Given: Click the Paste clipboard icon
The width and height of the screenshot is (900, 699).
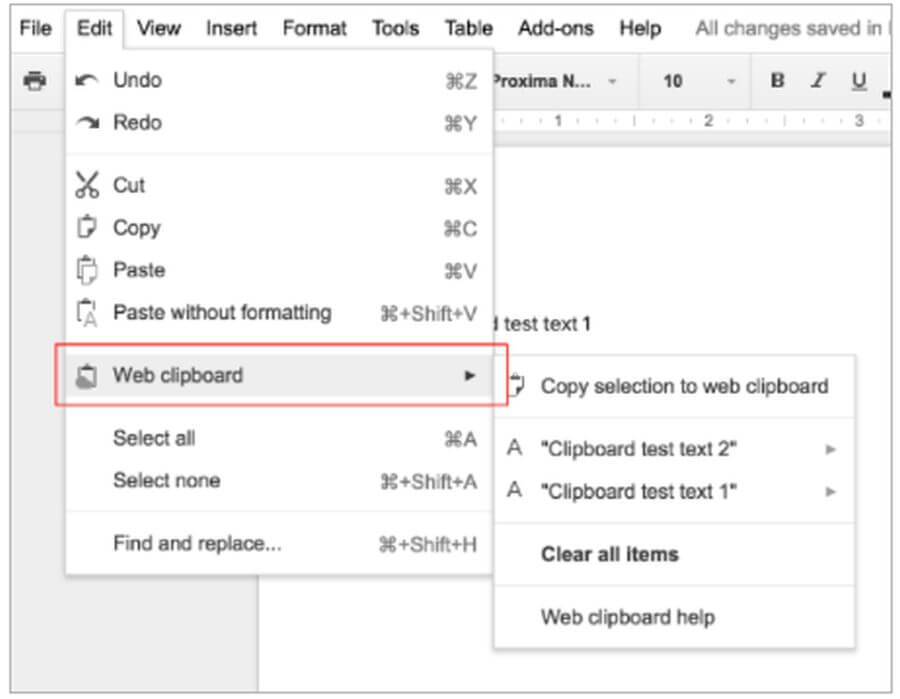Looking at the screenshot, I should [87, 270].
